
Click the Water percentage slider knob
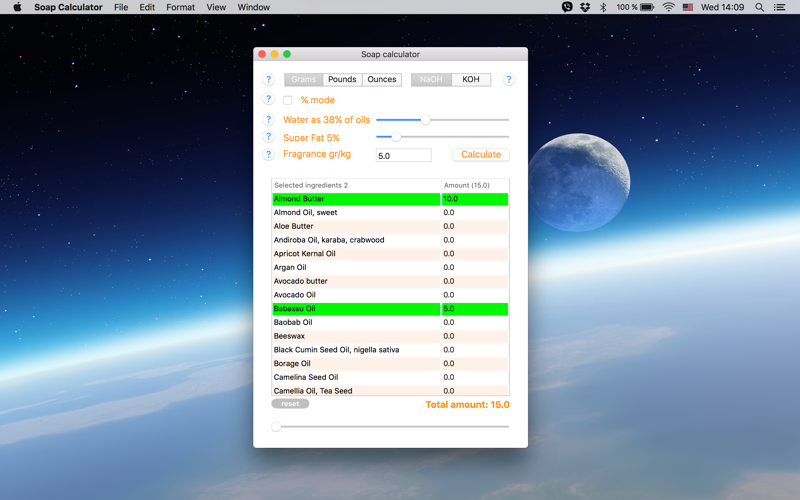point(426,120)
